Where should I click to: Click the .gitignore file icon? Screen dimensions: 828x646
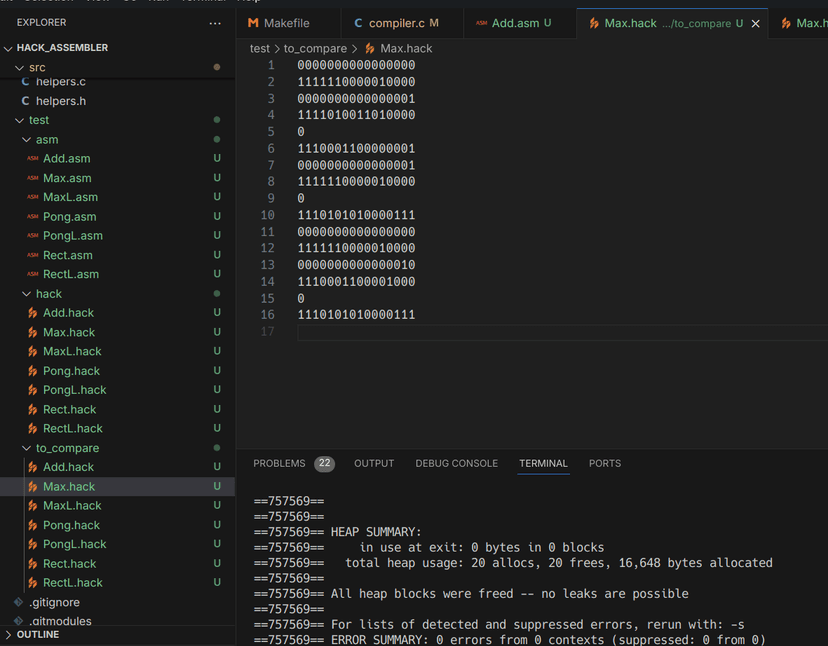coord(19,602)
